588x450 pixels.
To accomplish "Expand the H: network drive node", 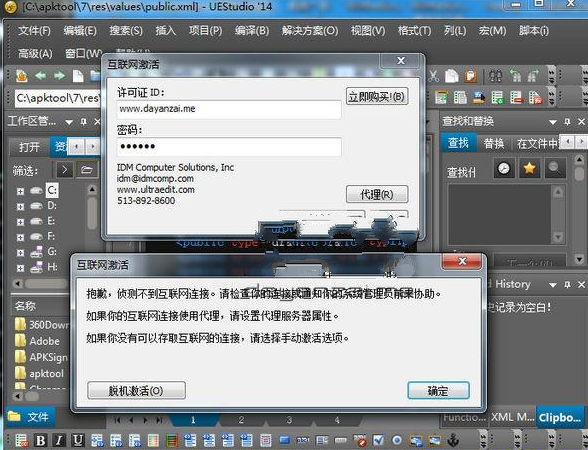I will coord(20,268).
